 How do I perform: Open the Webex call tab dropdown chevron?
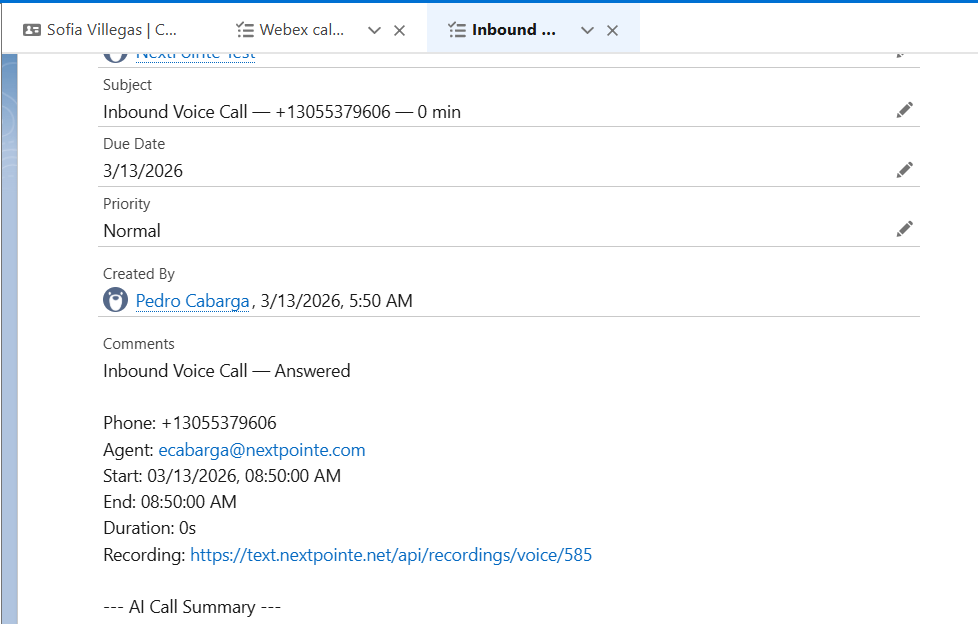(373, 29)
